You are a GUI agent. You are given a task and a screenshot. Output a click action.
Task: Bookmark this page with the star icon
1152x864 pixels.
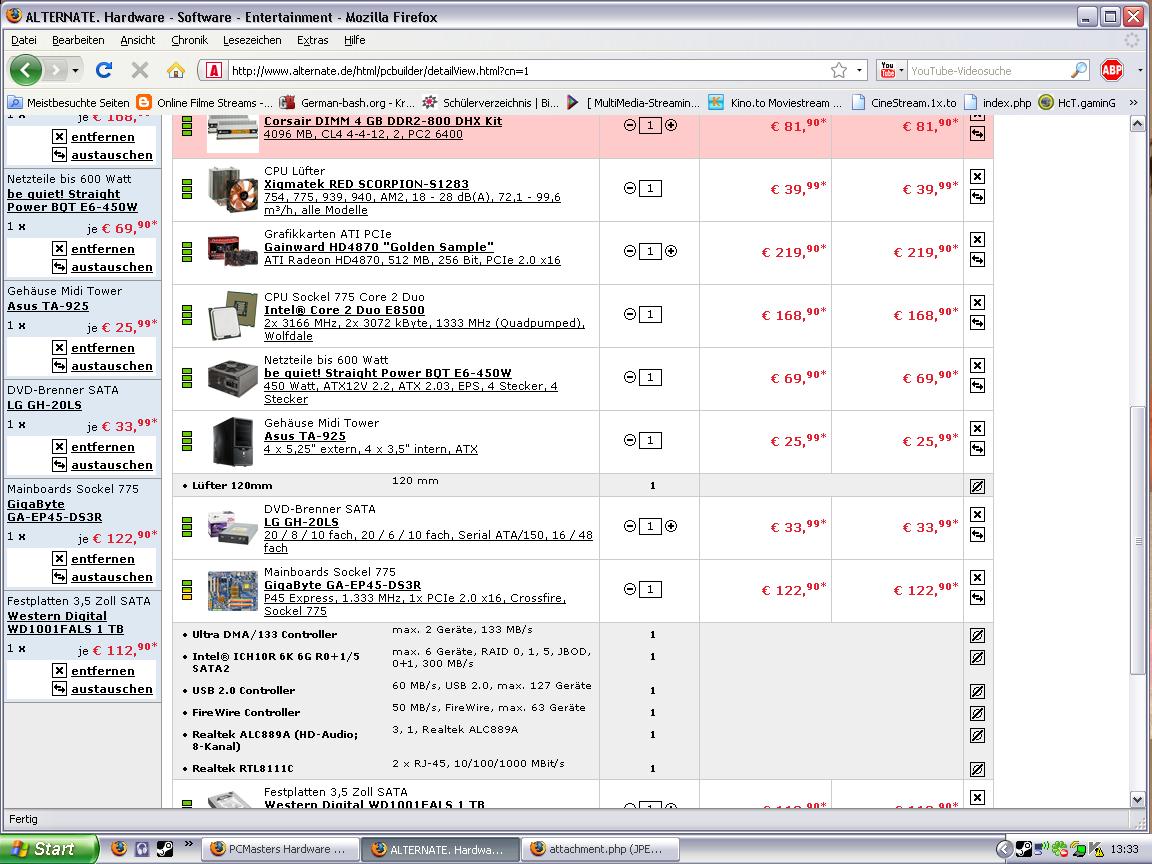839,71
